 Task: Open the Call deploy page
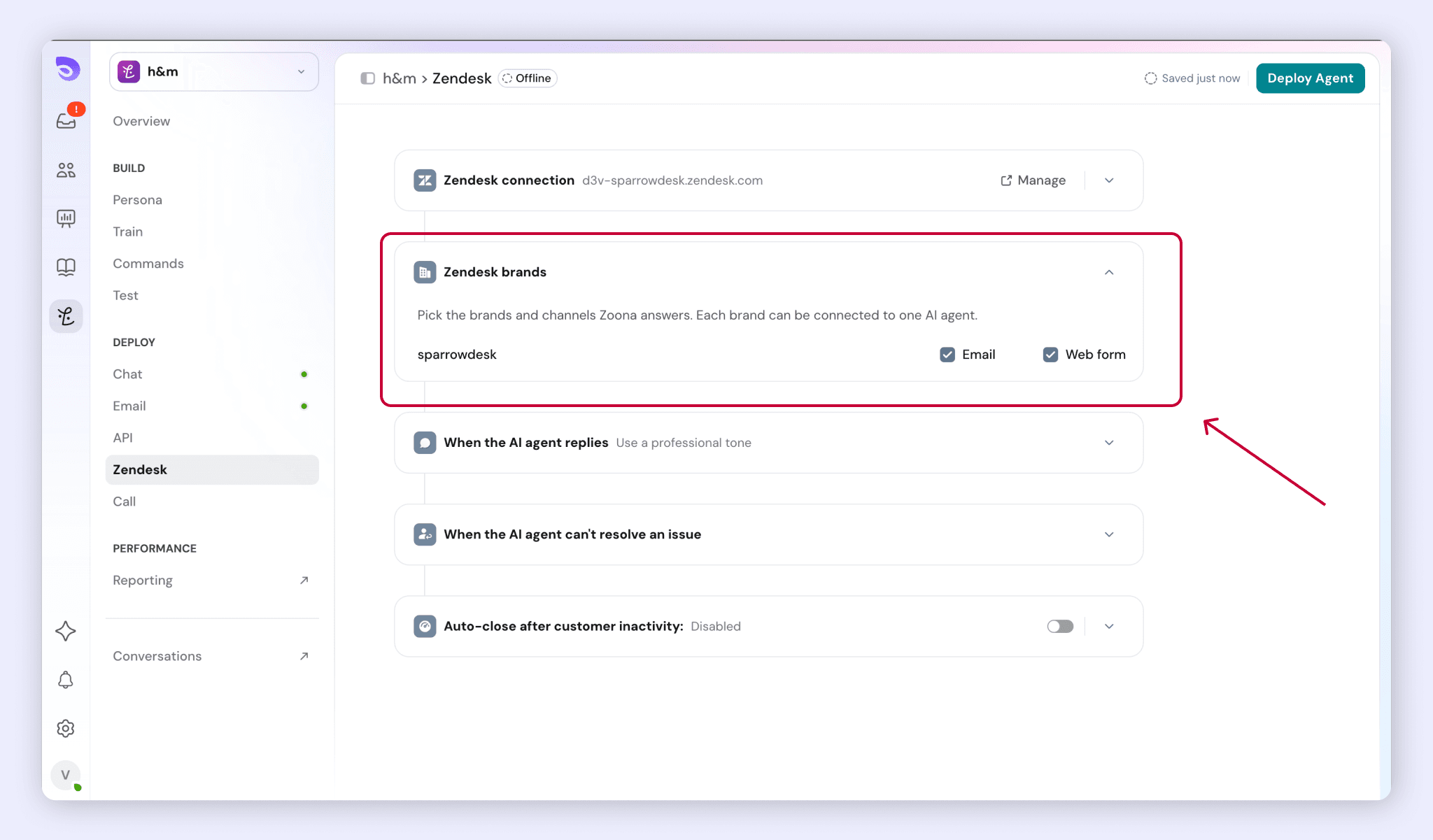(x=124, y=501)
